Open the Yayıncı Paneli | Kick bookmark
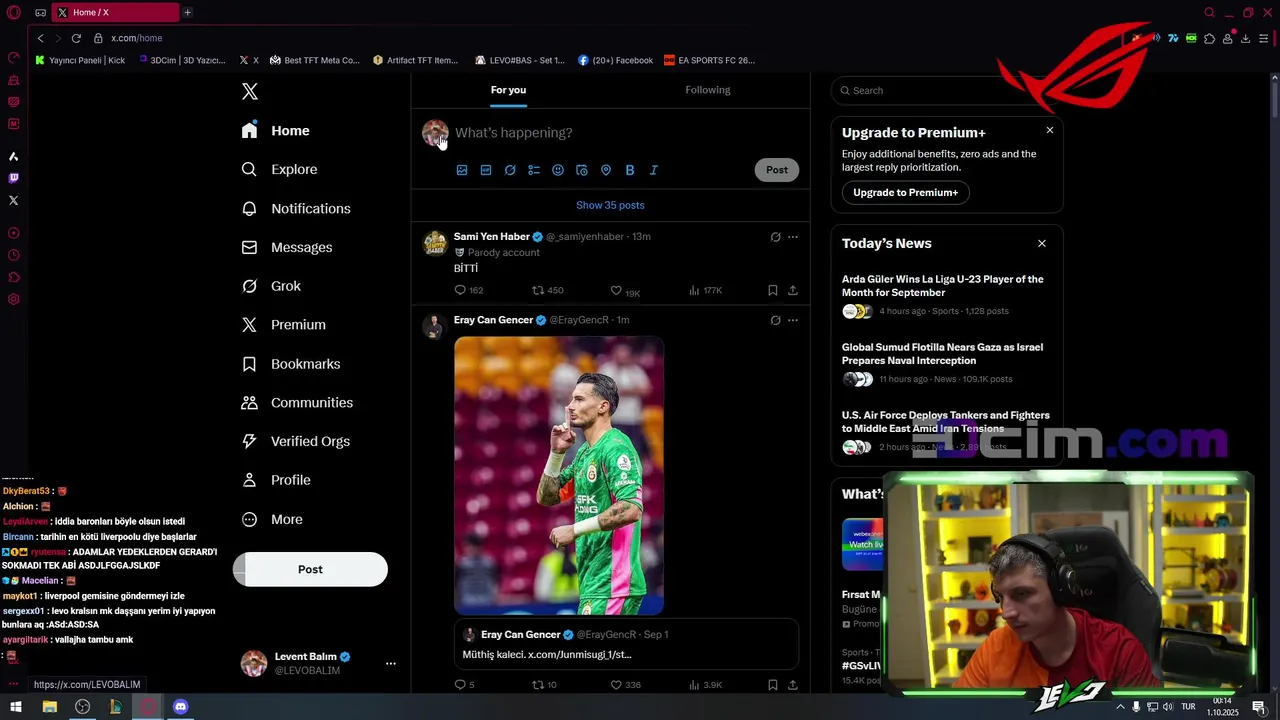Image resolution: width=1280 pixels, height=720 pixels. click(81, 60)
